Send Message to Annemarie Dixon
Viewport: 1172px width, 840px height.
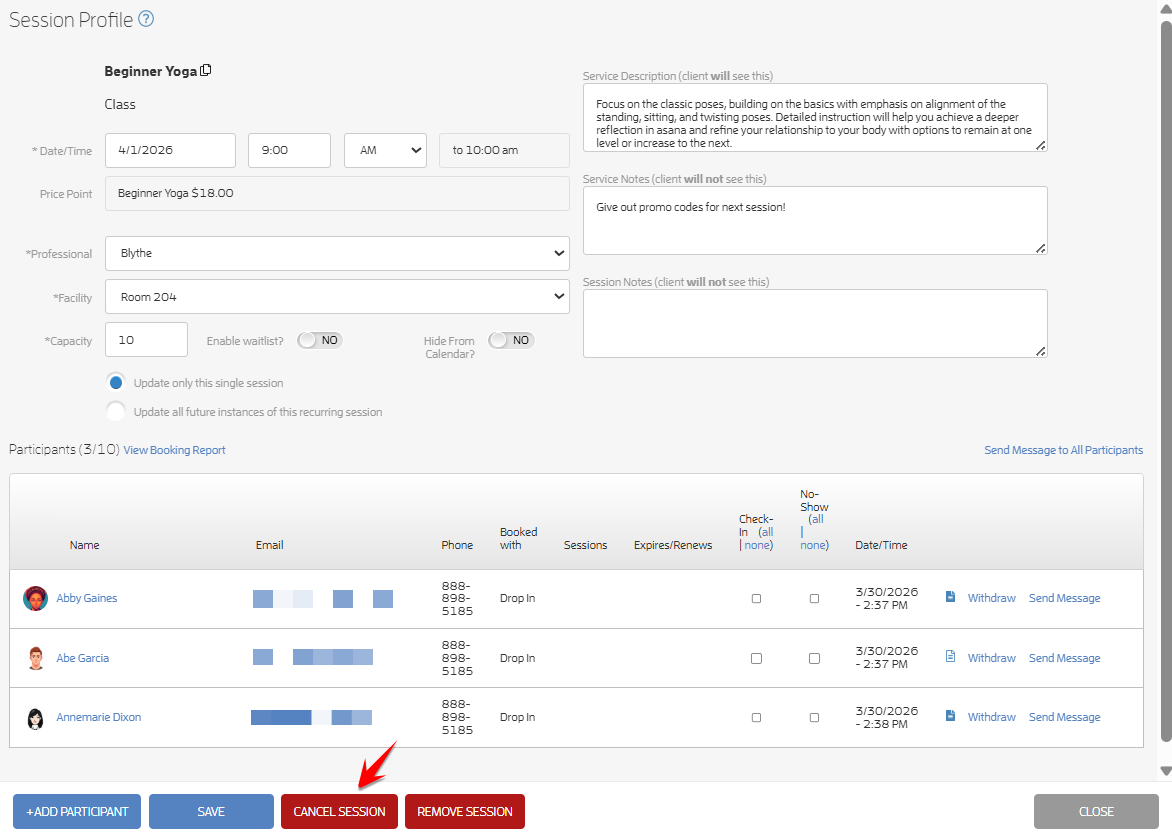point(1064,717)
